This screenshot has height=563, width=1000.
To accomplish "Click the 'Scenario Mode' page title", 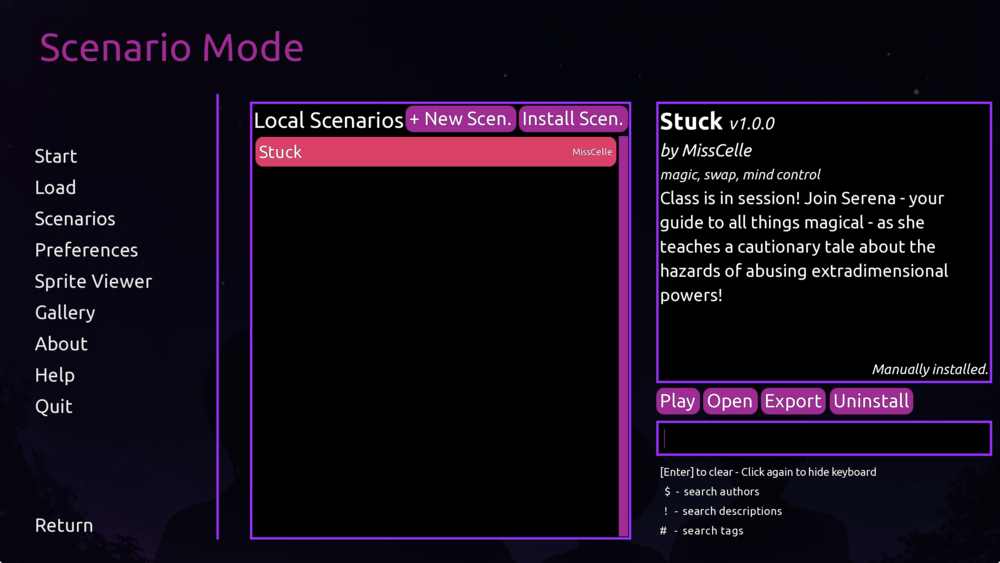I will click(172, 48).
